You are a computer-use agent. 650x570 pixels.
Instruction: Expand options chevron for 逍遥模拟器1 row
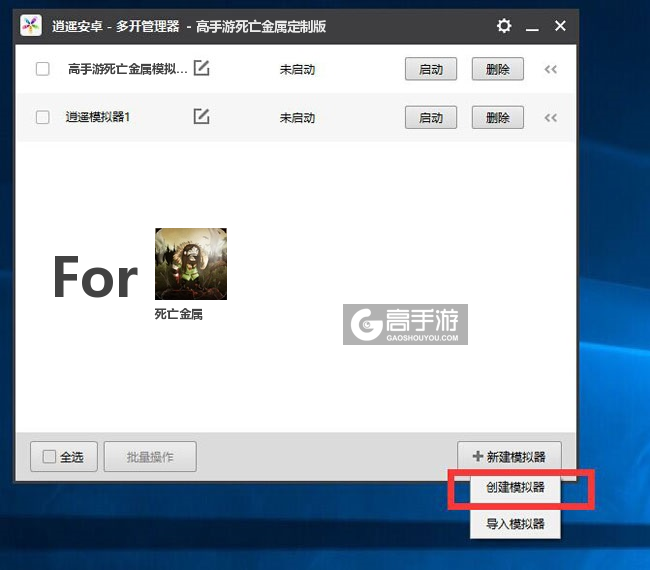(x=551, y=118)
